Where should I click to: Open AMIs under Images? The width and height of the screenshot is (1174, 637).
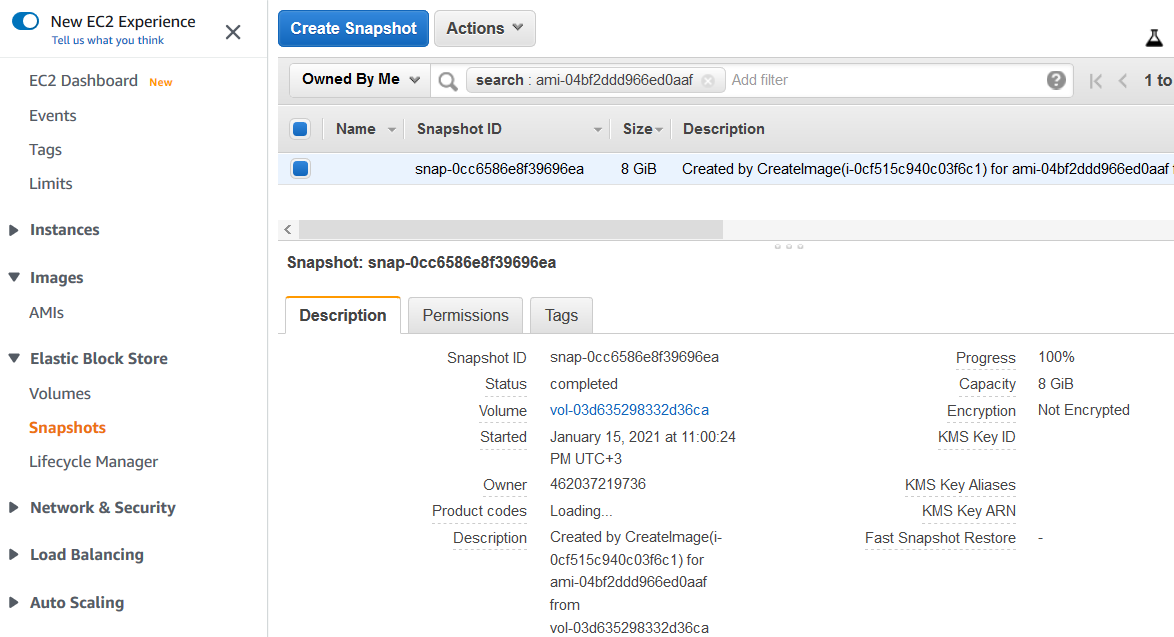46,313
